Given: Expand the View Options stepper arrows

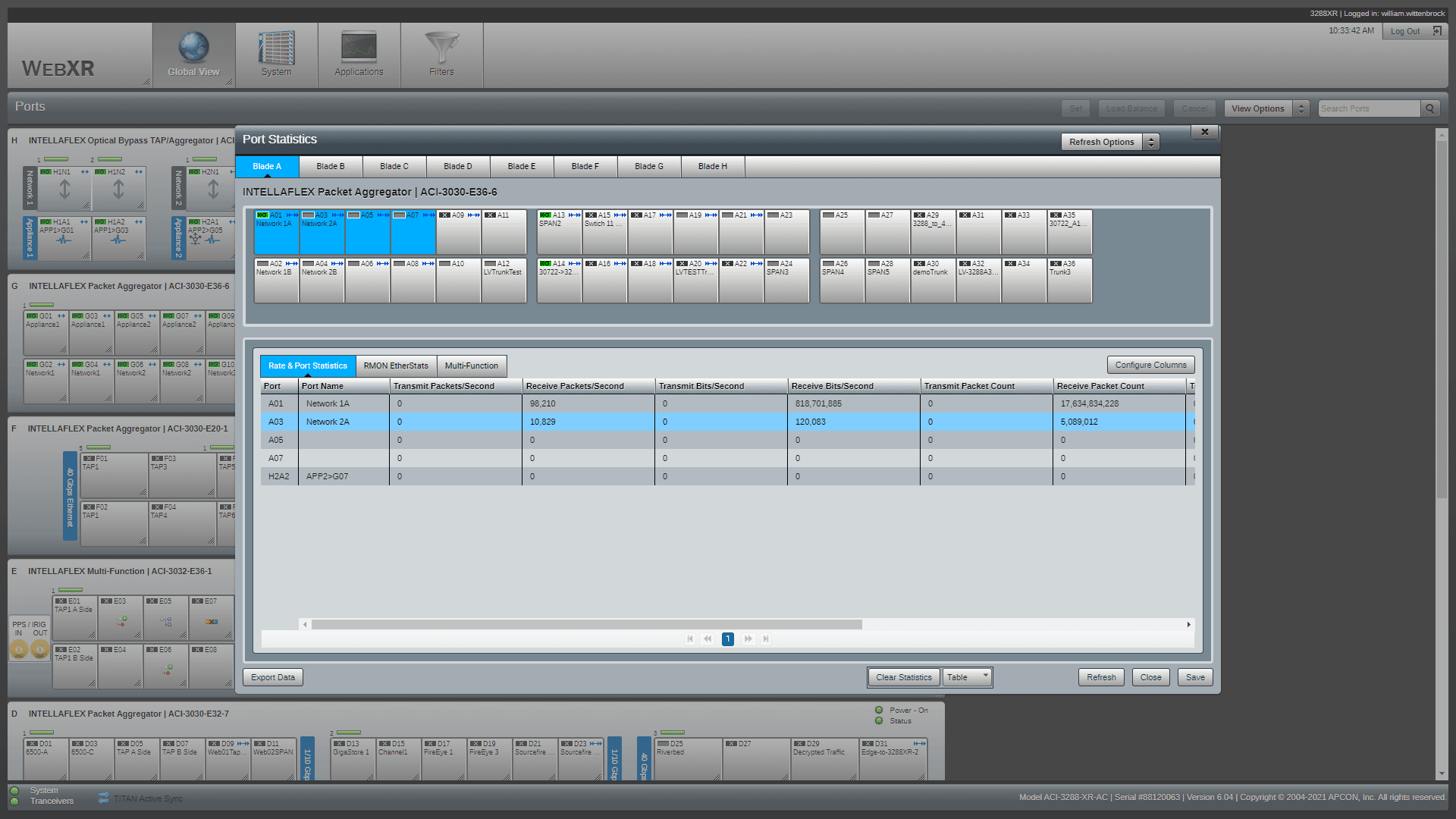Looking at the screenshot, I should [1301, 108].
